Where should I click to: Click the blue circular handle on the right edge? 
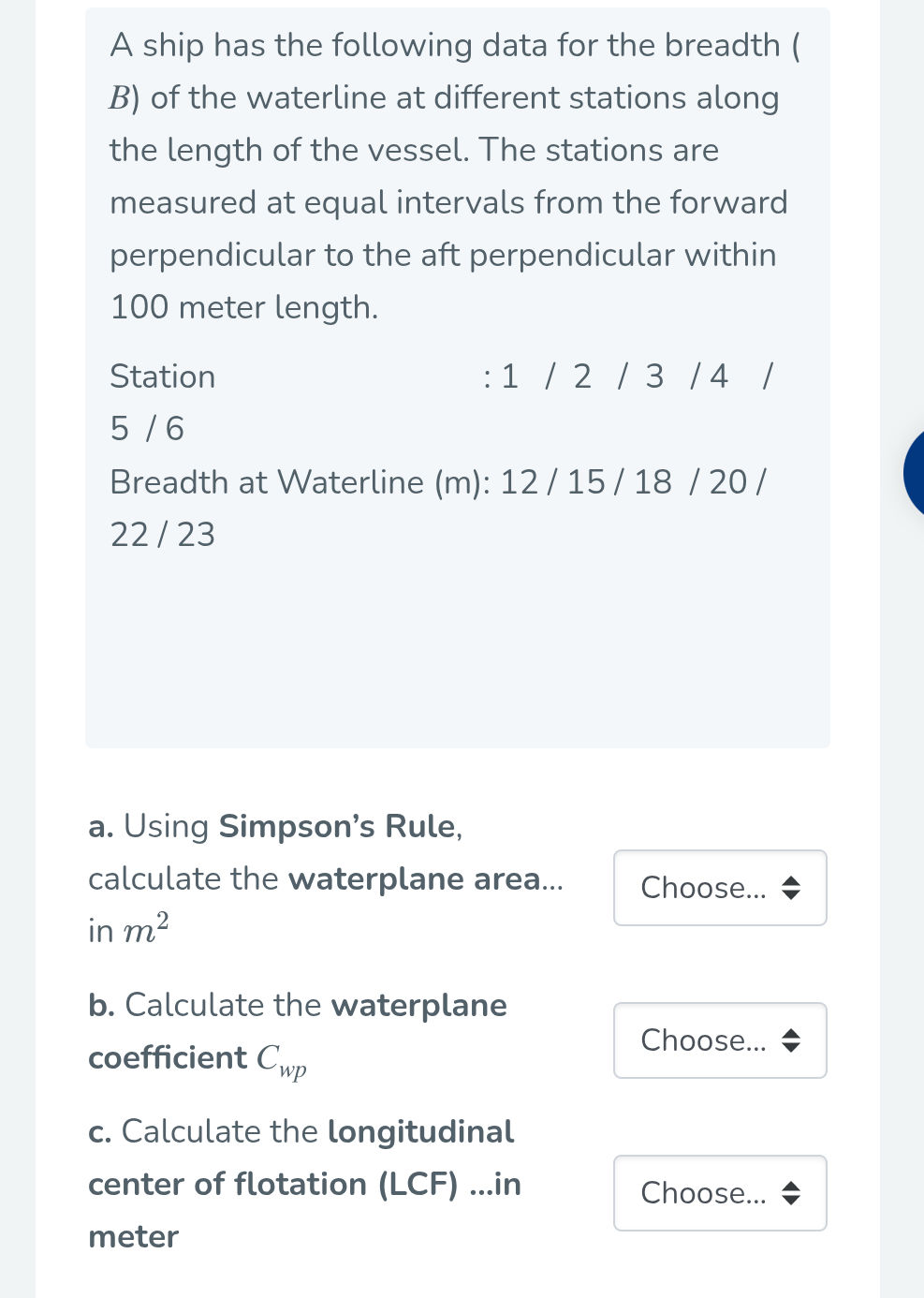pyautogui.click(x=916, y=472)
